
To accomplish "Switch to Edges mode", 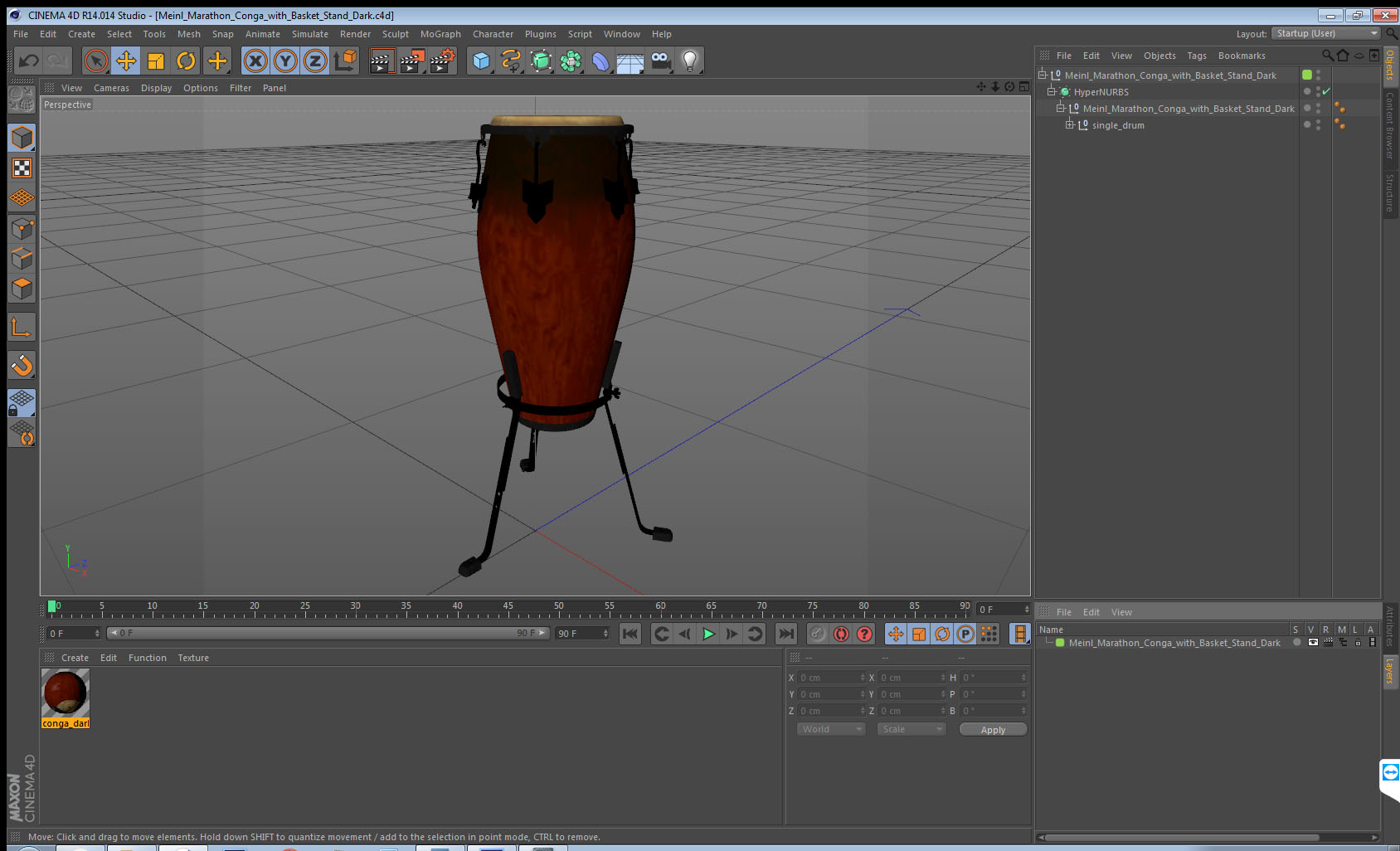I will pos(22,259).
